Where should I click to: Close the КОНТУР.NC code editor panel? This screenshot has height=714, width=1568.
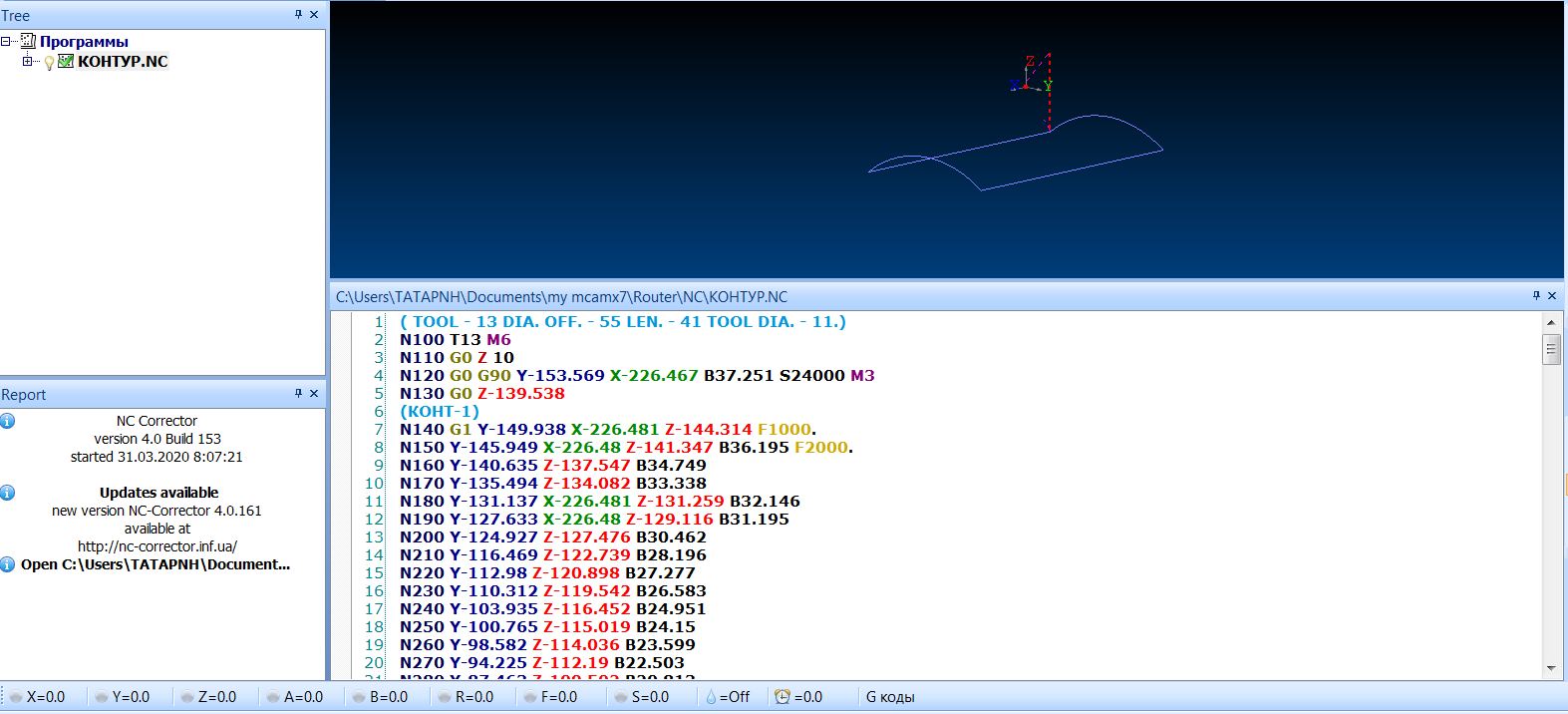click(1552, 295)
